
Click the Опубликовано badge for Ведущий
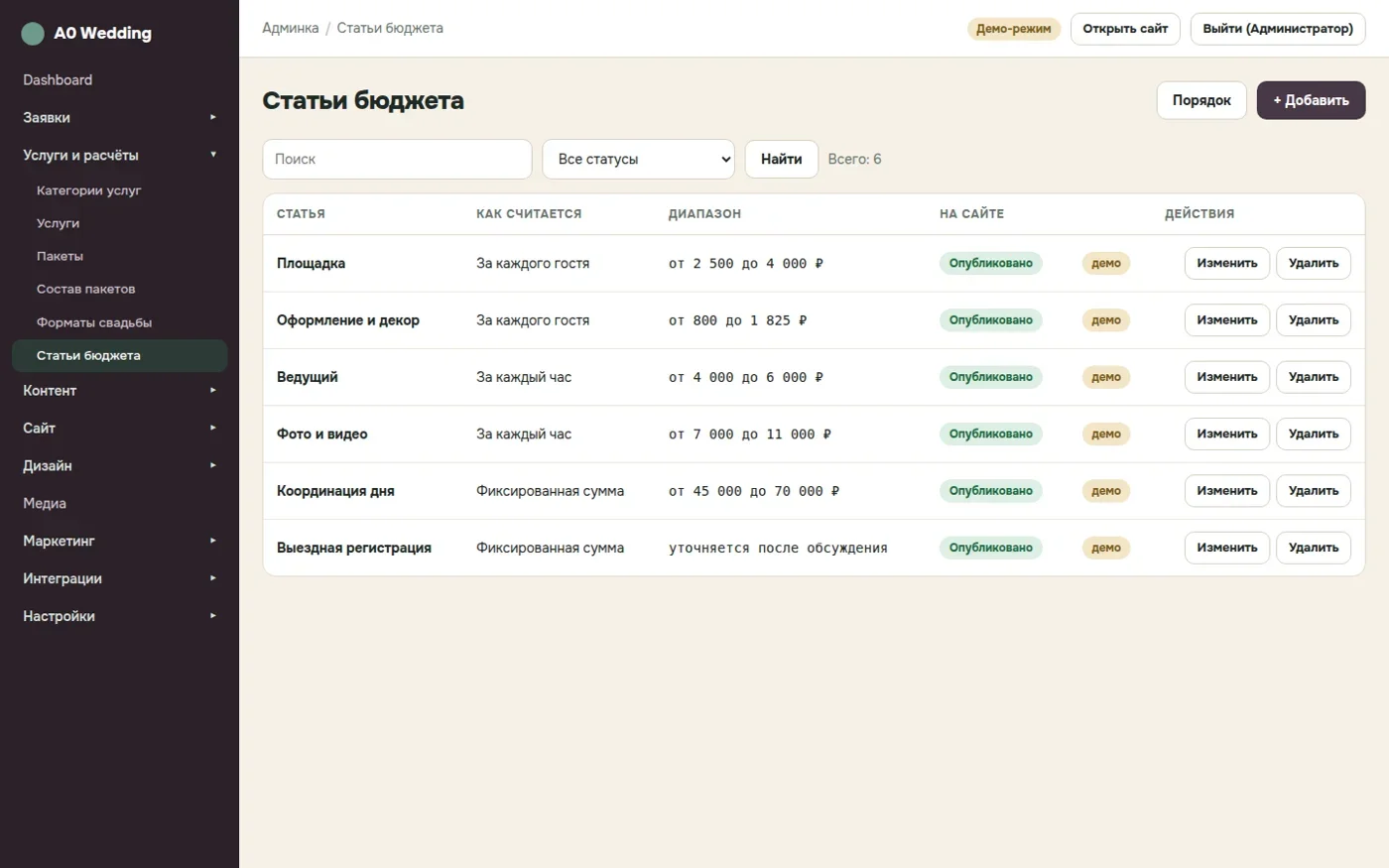pos(990,377)
